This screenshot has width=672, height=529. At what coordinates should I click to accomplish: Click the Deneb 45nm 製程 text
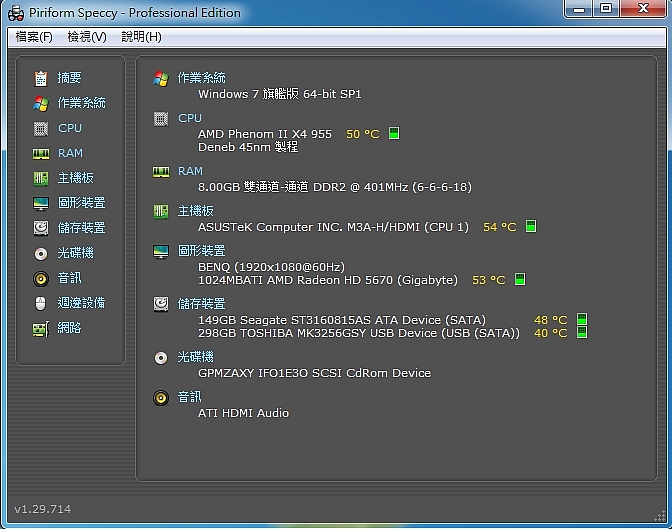pyautogui.click(x=248, y=147)
